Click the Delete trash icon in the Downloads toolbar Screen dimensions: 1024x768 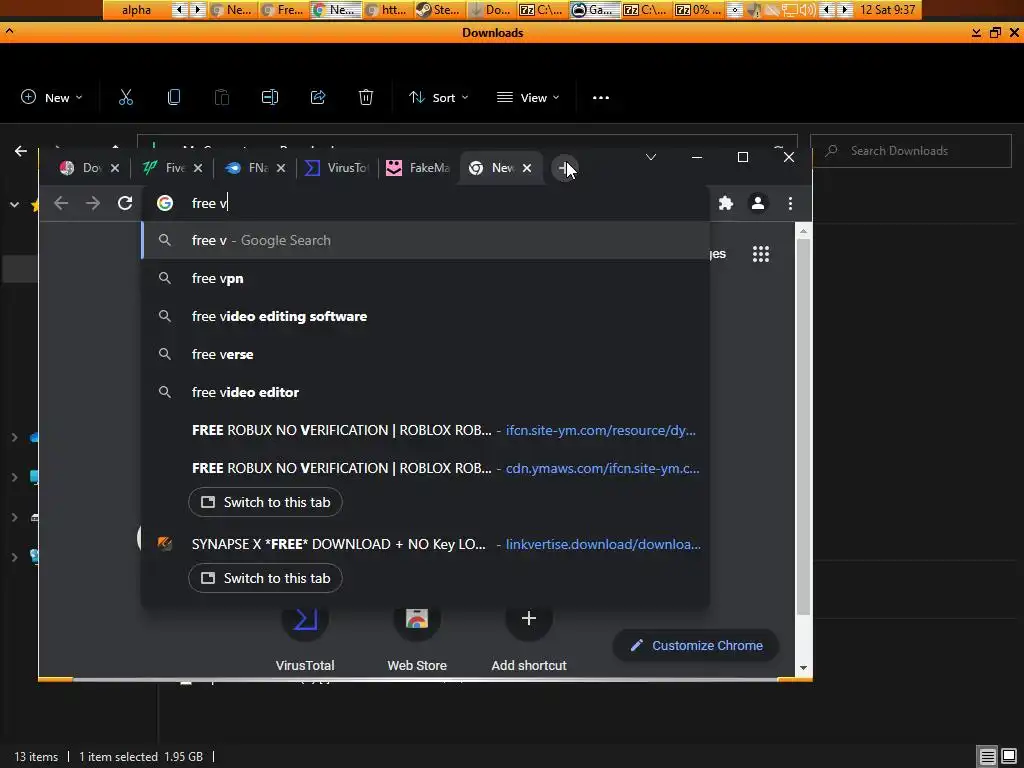tap(366, 97)
